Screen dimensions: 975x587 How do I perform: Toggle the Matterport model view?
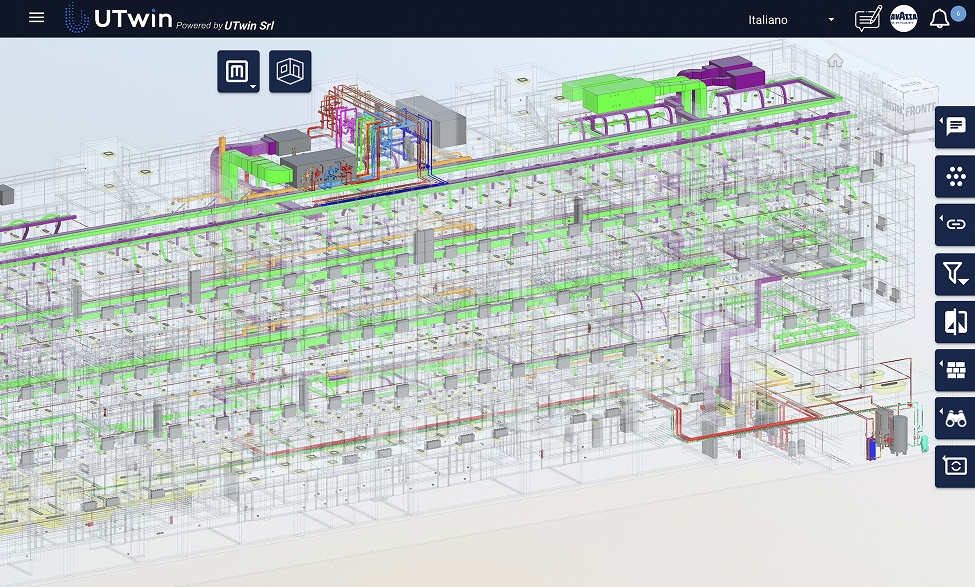[237, 70]
